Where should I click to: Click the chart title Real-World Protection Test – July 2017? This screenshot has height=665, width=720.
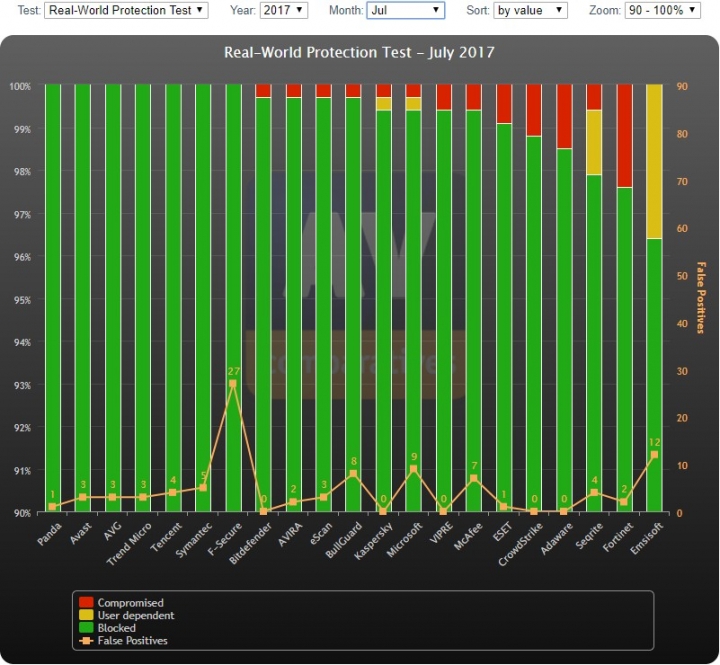pos(359,52)
